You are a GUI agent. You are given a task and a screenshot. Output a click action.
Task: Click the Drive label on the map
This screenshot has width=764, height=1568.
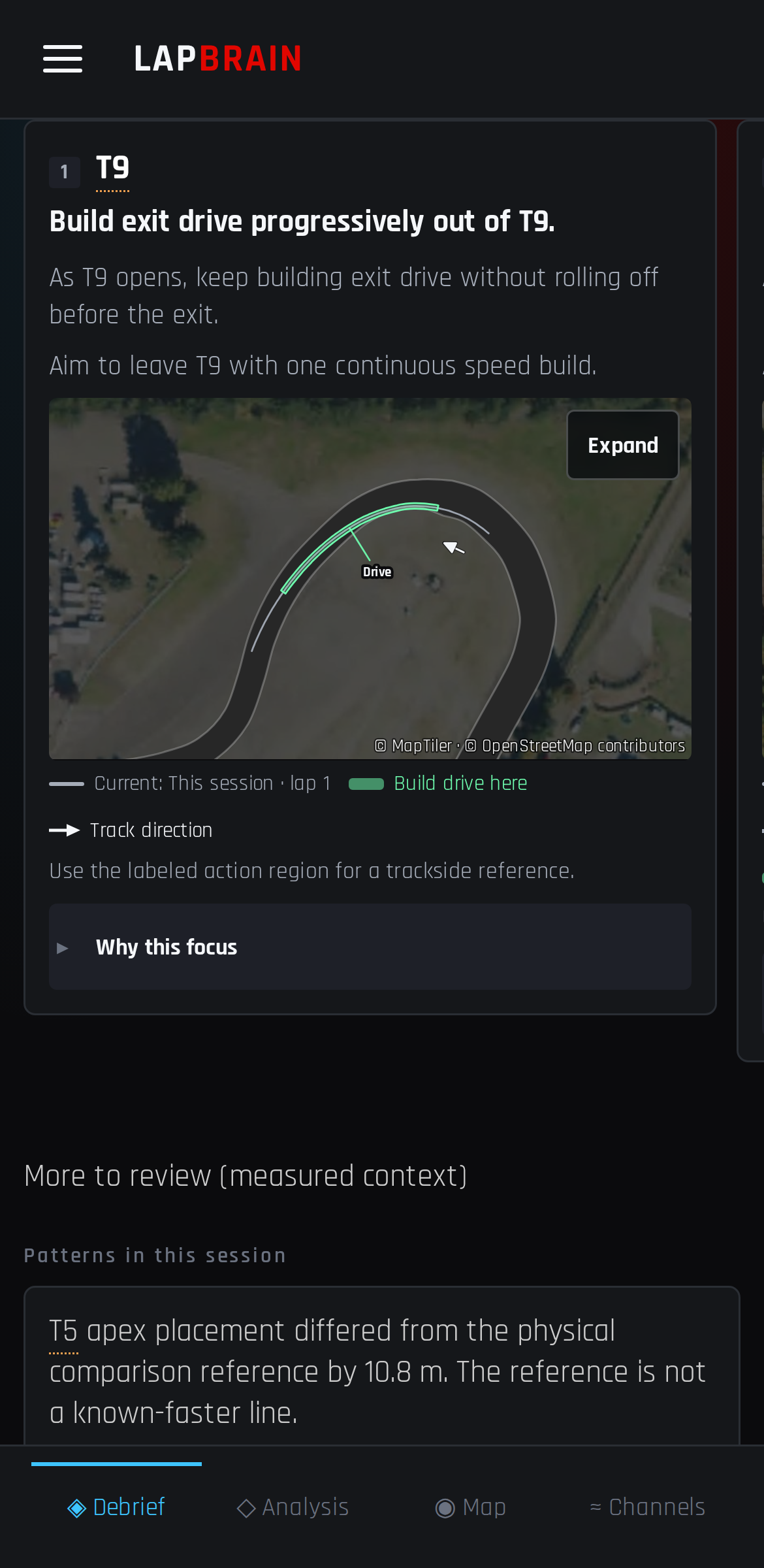coord(377,572)
